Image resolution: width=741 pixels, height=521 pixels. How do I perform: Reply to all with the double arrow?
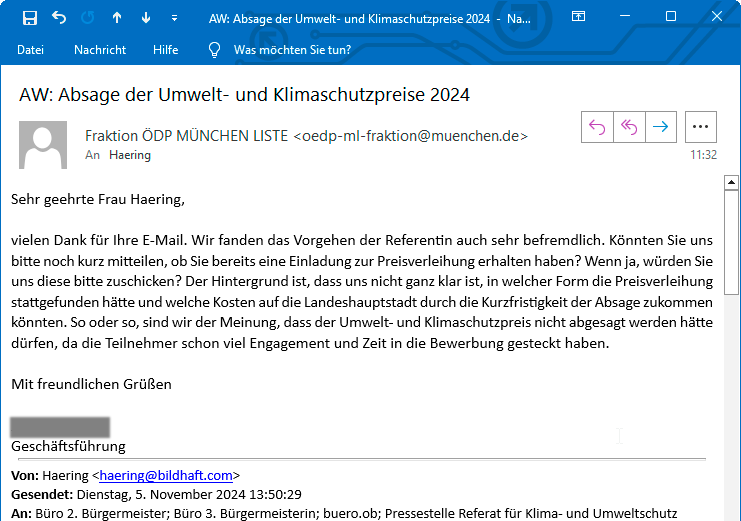click(x=629, y=127)
